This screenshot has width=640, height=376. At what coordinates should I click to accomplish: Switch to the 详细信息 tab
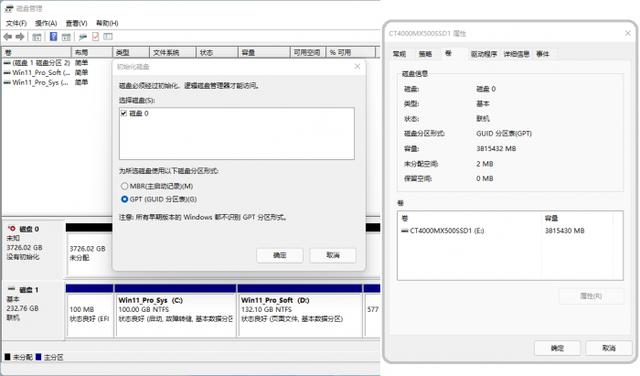tap(516, 54)
